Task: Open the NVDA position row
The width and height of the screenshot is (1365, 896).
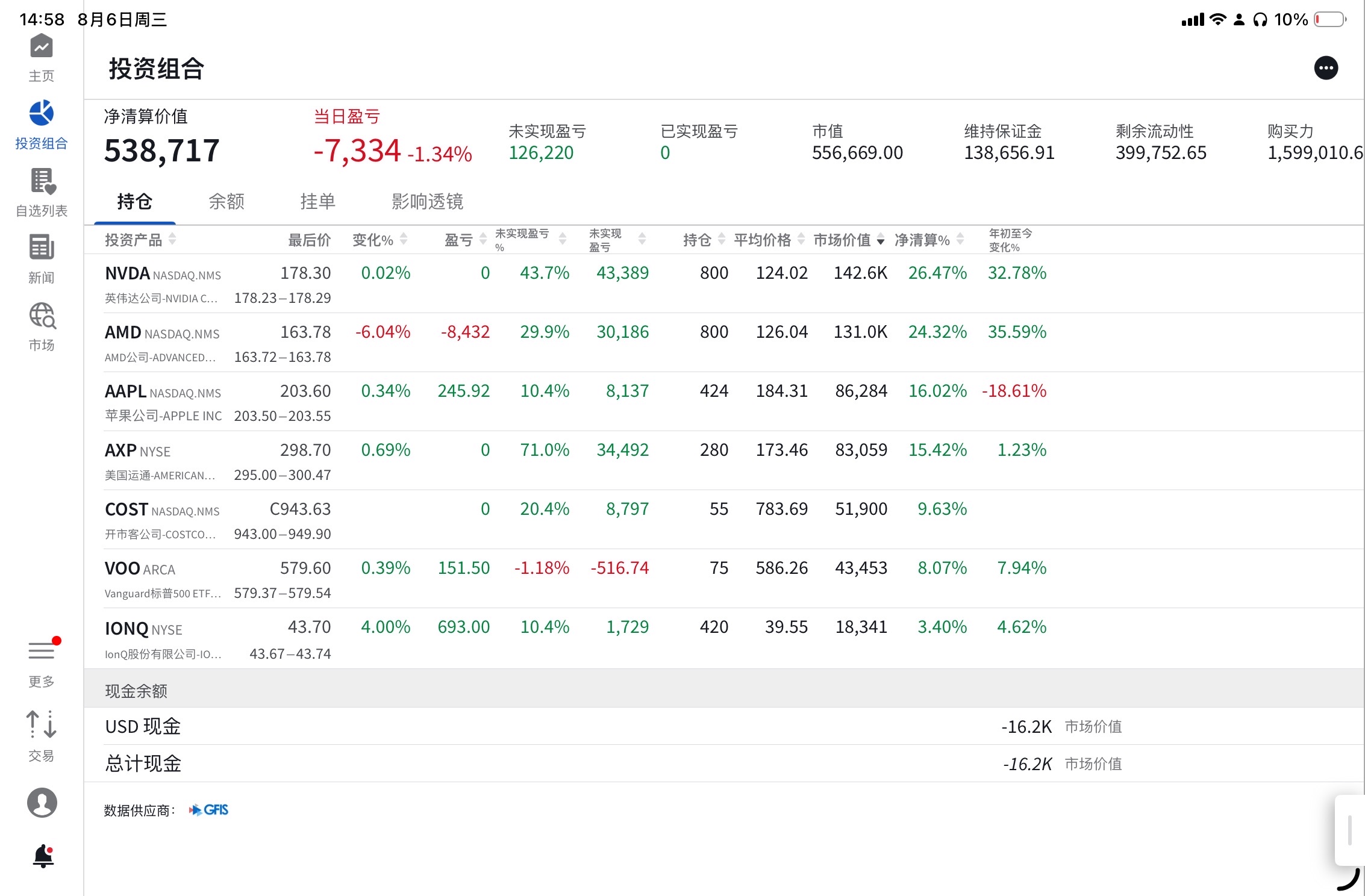Action: click(723, 284)
